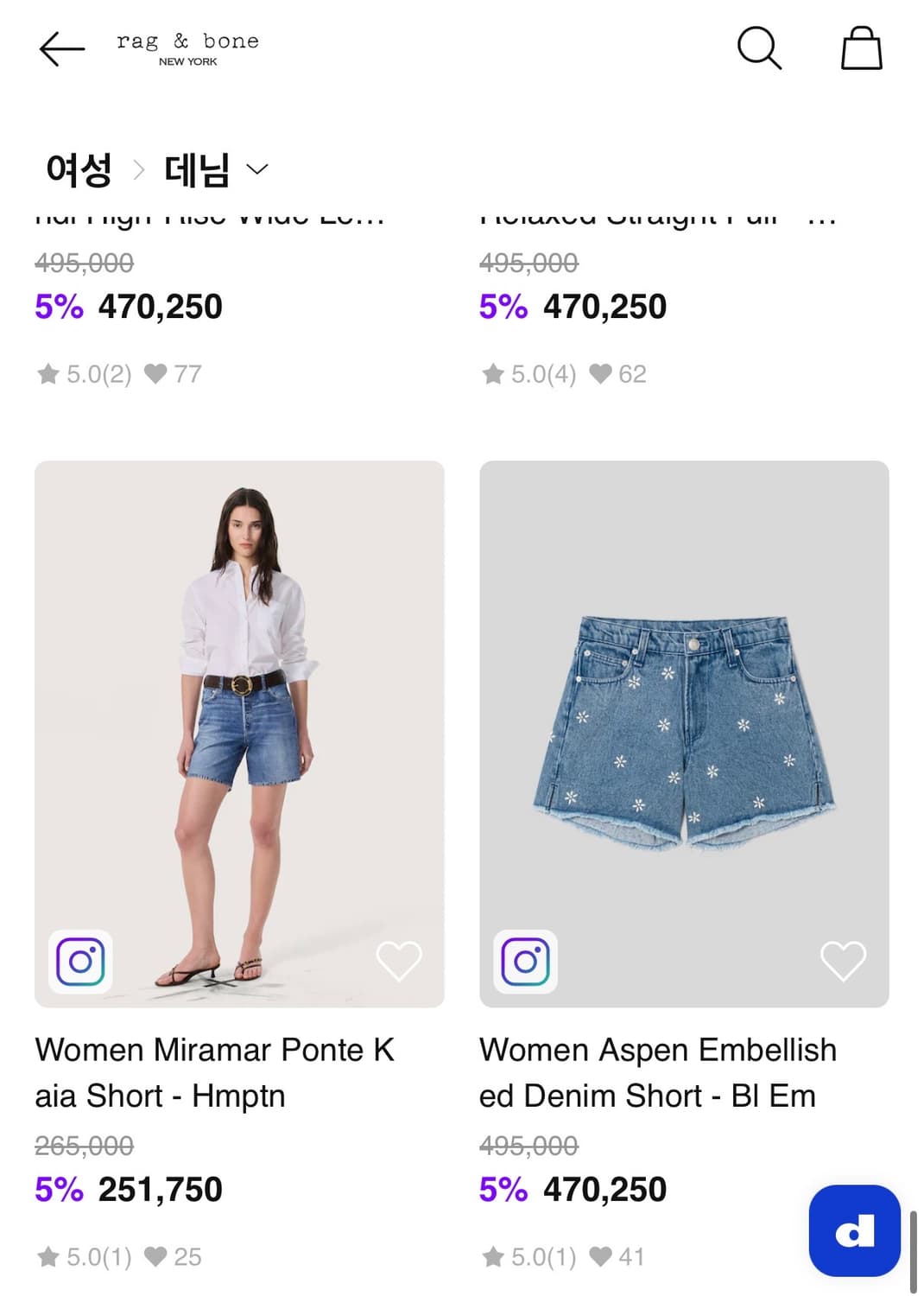The image size is (924, 1296).
Task: Click the scrollbar handle on right edge
Action: coord(913,1250)
